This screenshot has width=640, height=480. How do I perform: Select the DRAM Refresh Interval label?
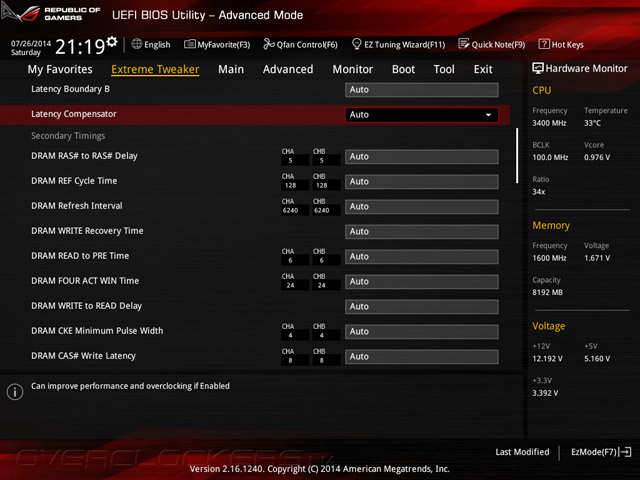click(x=77, y=206)
